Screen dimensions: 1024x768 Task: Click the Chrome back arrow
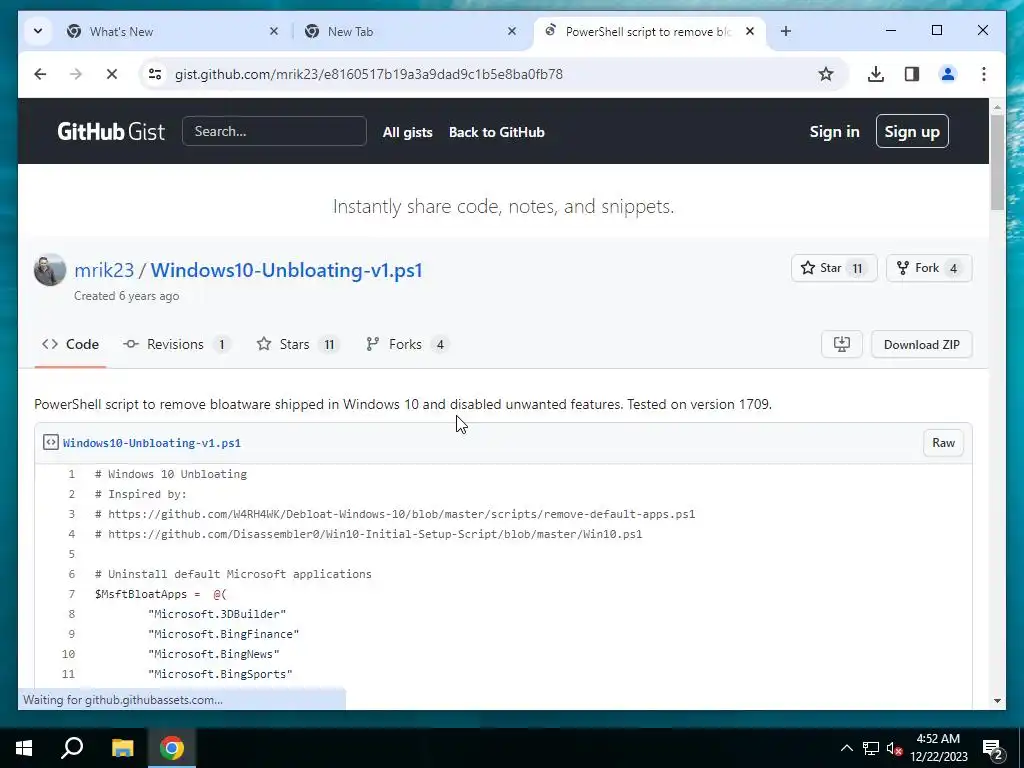40,74
